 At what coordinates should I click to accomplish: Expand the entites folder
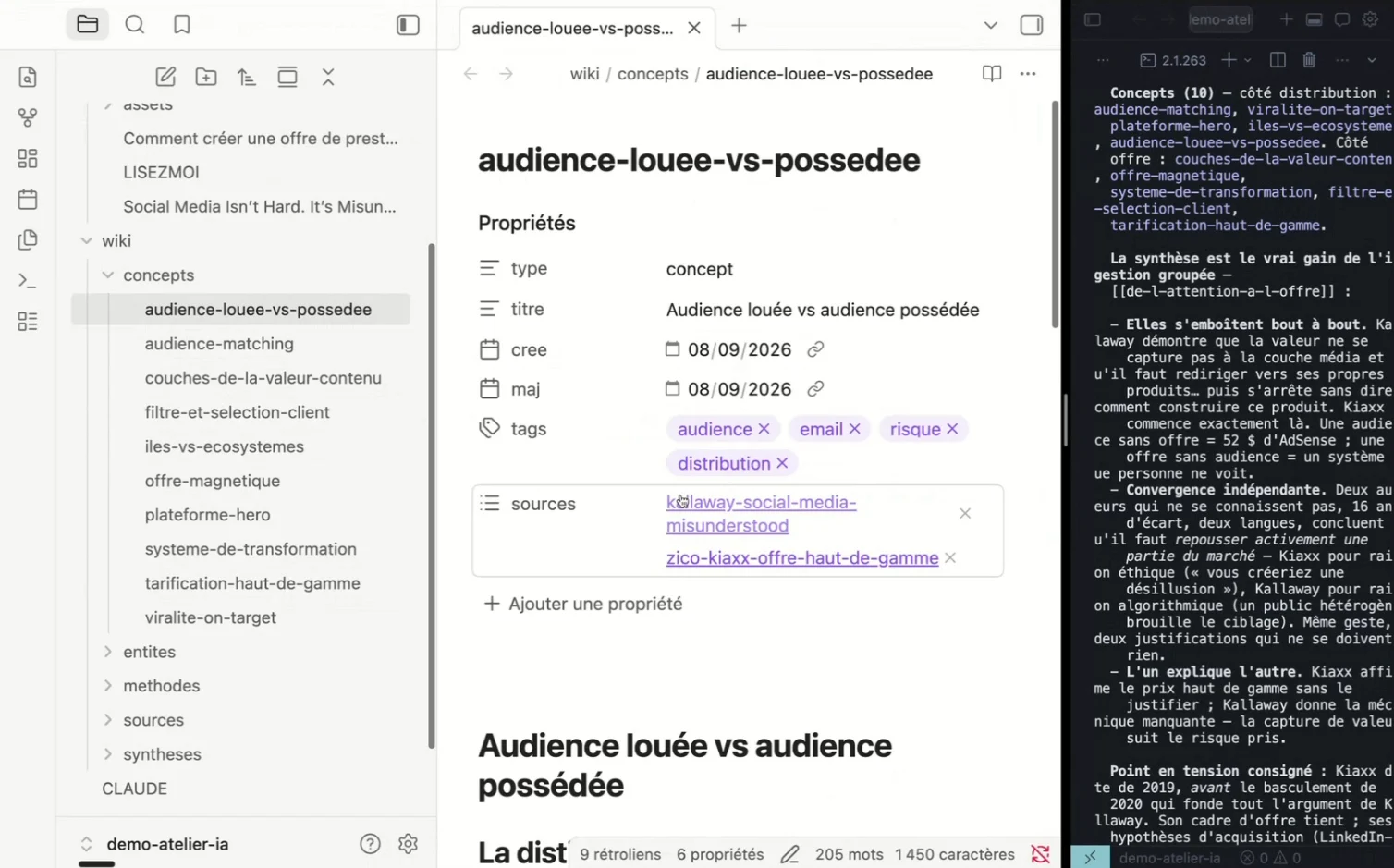click(107, 652)
